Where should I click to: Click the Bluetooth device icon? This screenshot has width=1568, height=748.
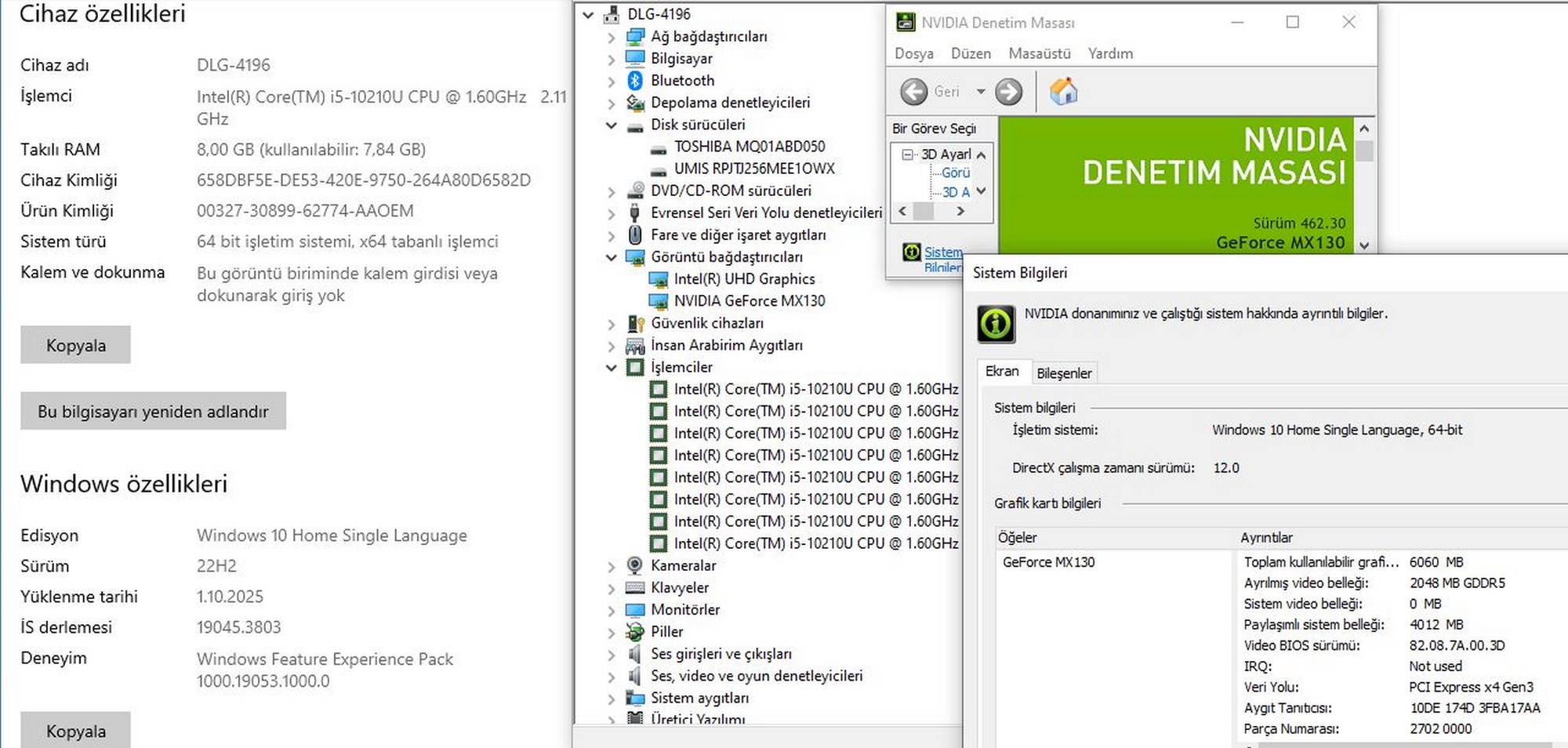click(635, 81)
